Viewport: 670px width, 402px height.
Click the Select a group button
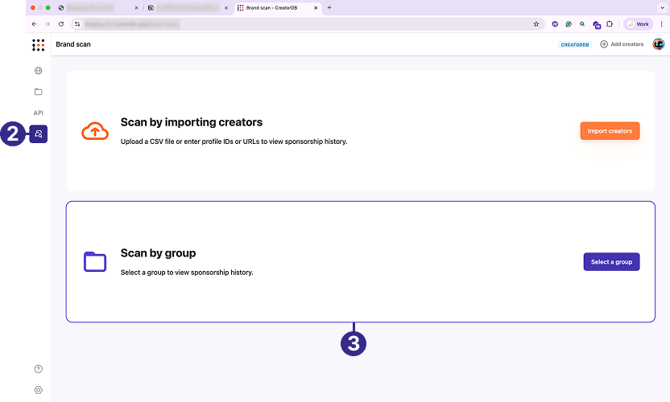coord(611,262)
